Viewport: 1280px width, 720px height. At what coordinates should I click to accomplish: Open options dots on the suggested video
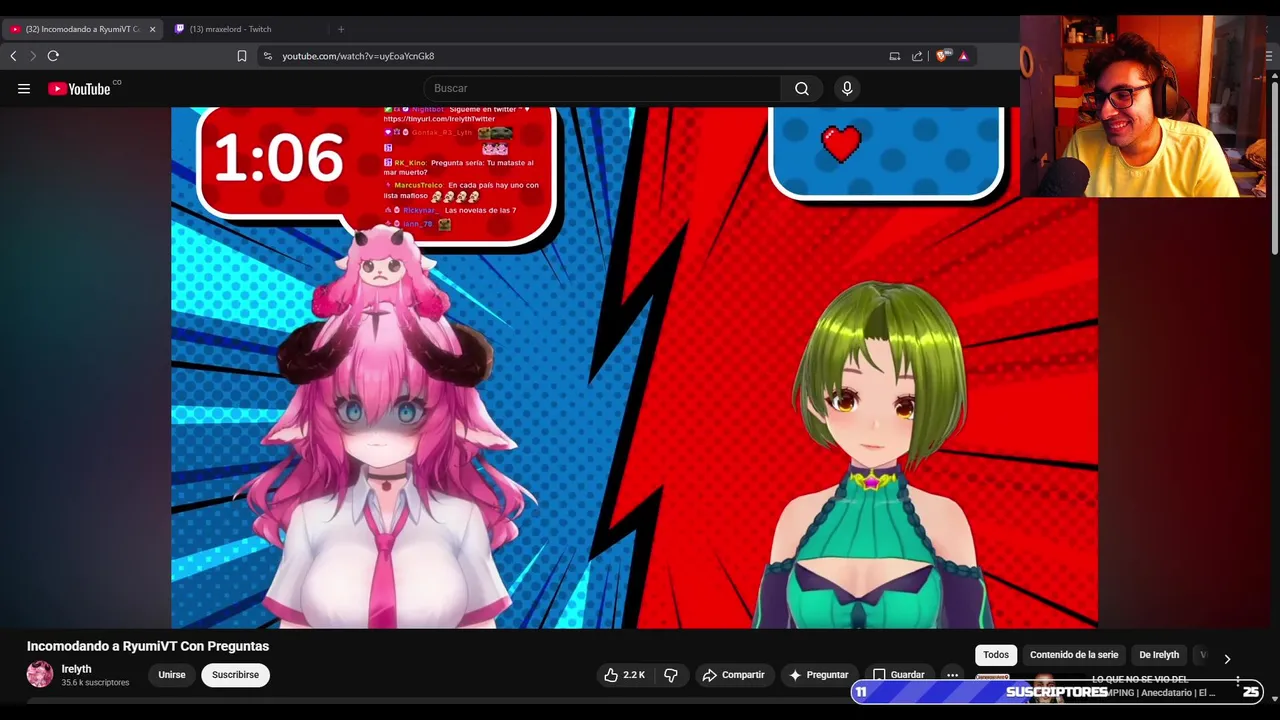tap(1238, 681)
